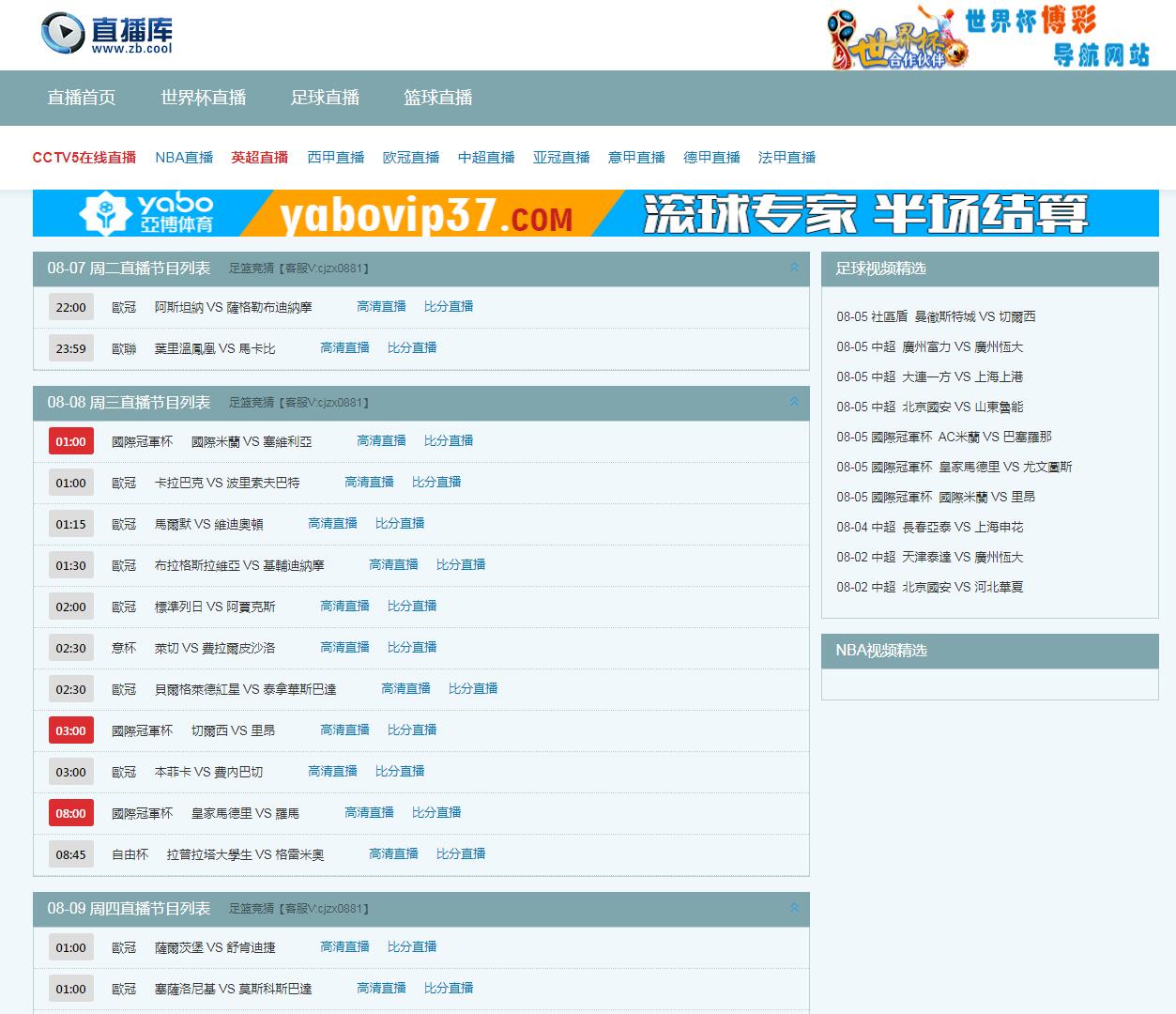Click the red 01:00 time badge

[x=70, y=441]
